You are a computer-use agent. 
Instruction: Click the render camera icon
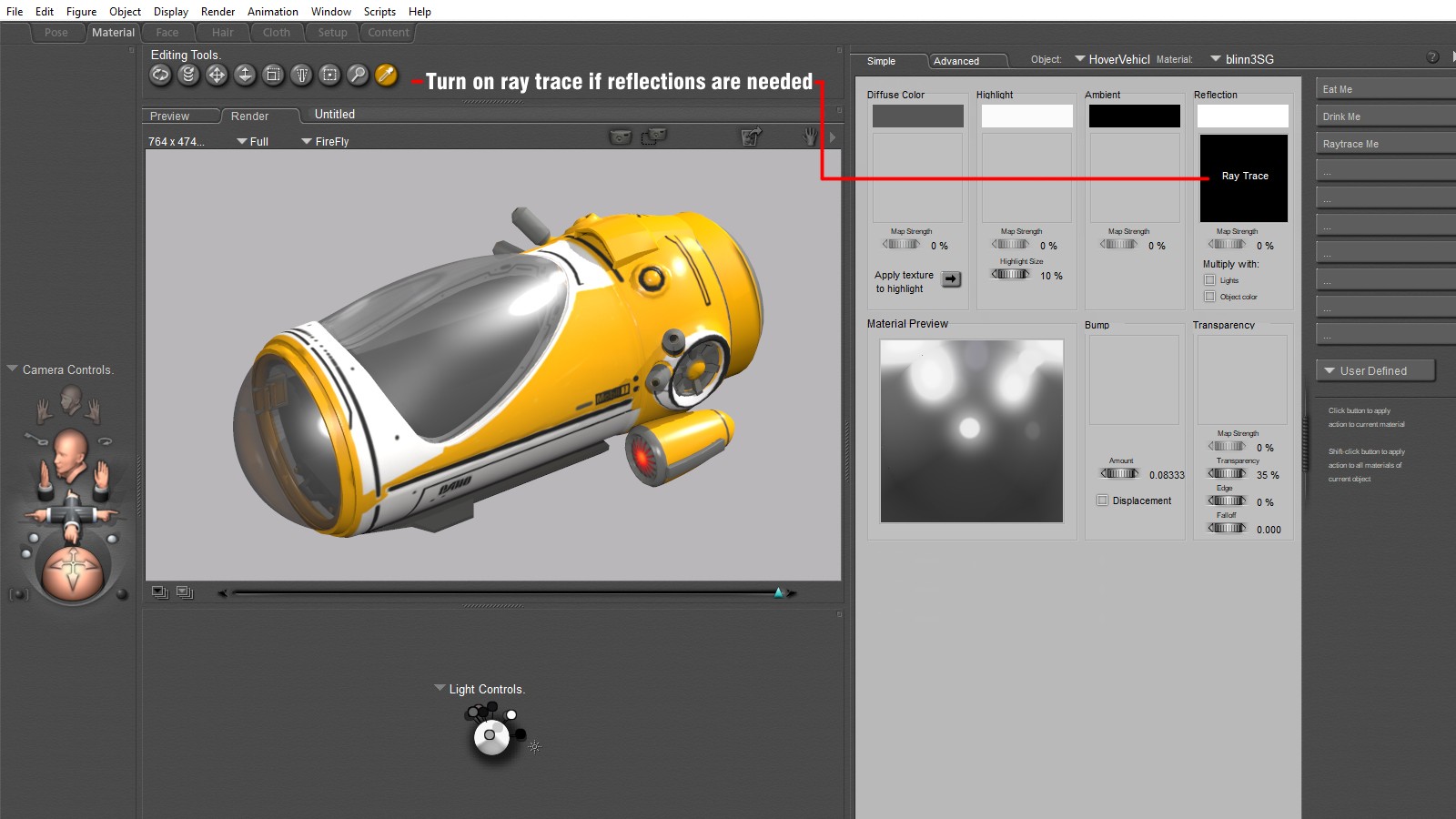(x=620, y=136)
